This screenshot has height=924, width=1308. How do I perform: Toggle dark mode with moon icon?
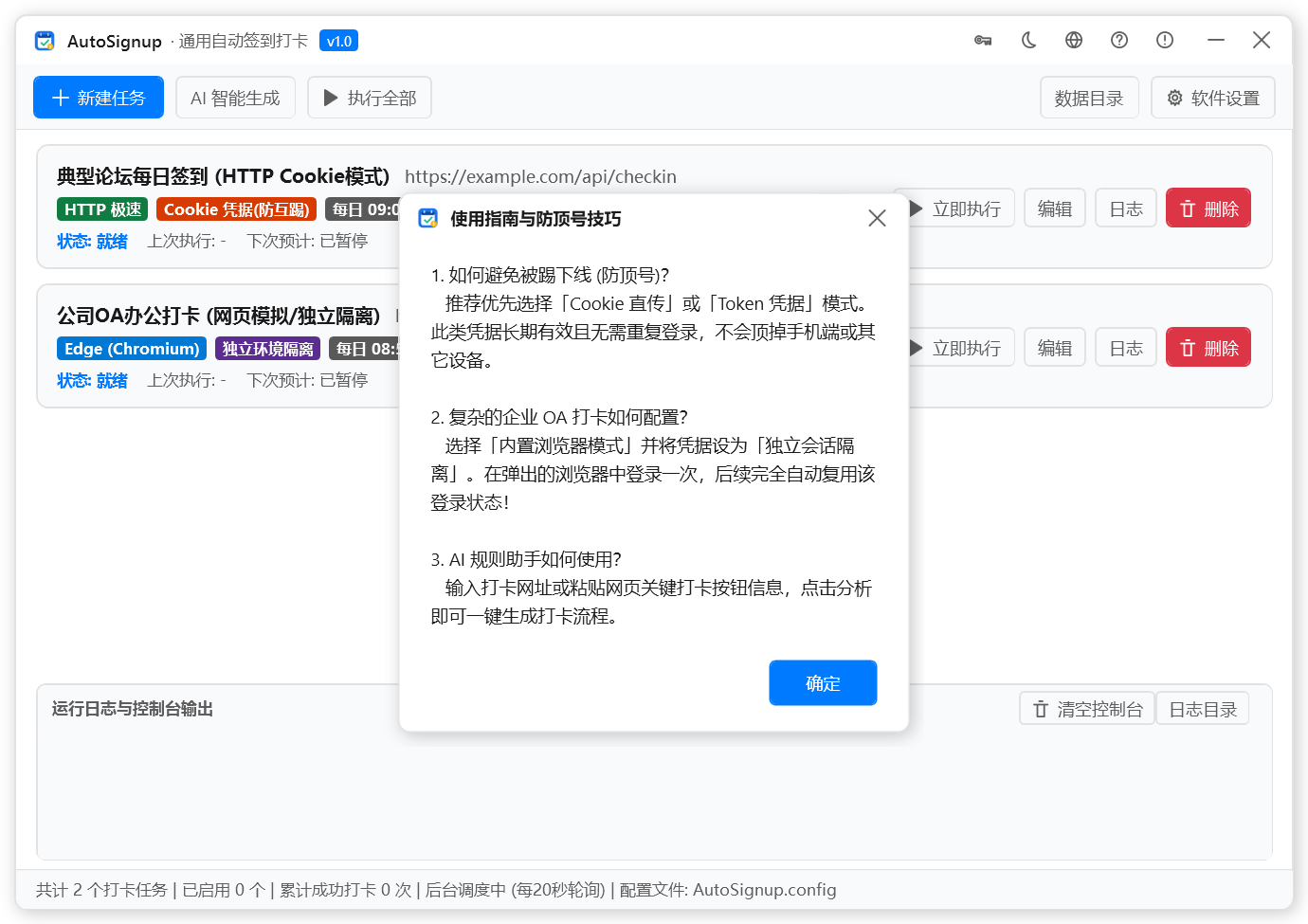pyautogui.click(x=1028, y=40)
